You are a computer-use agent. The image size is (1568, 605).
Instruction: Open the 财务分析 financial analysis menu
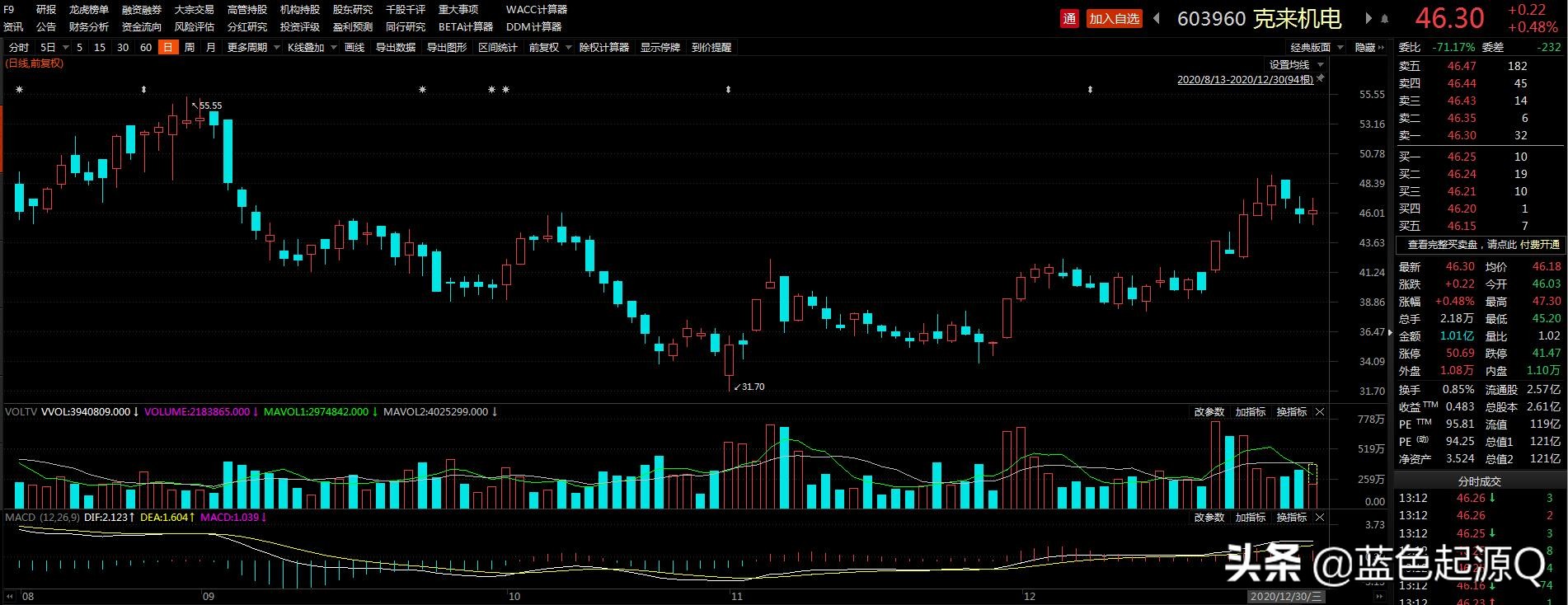coord(89,27)
